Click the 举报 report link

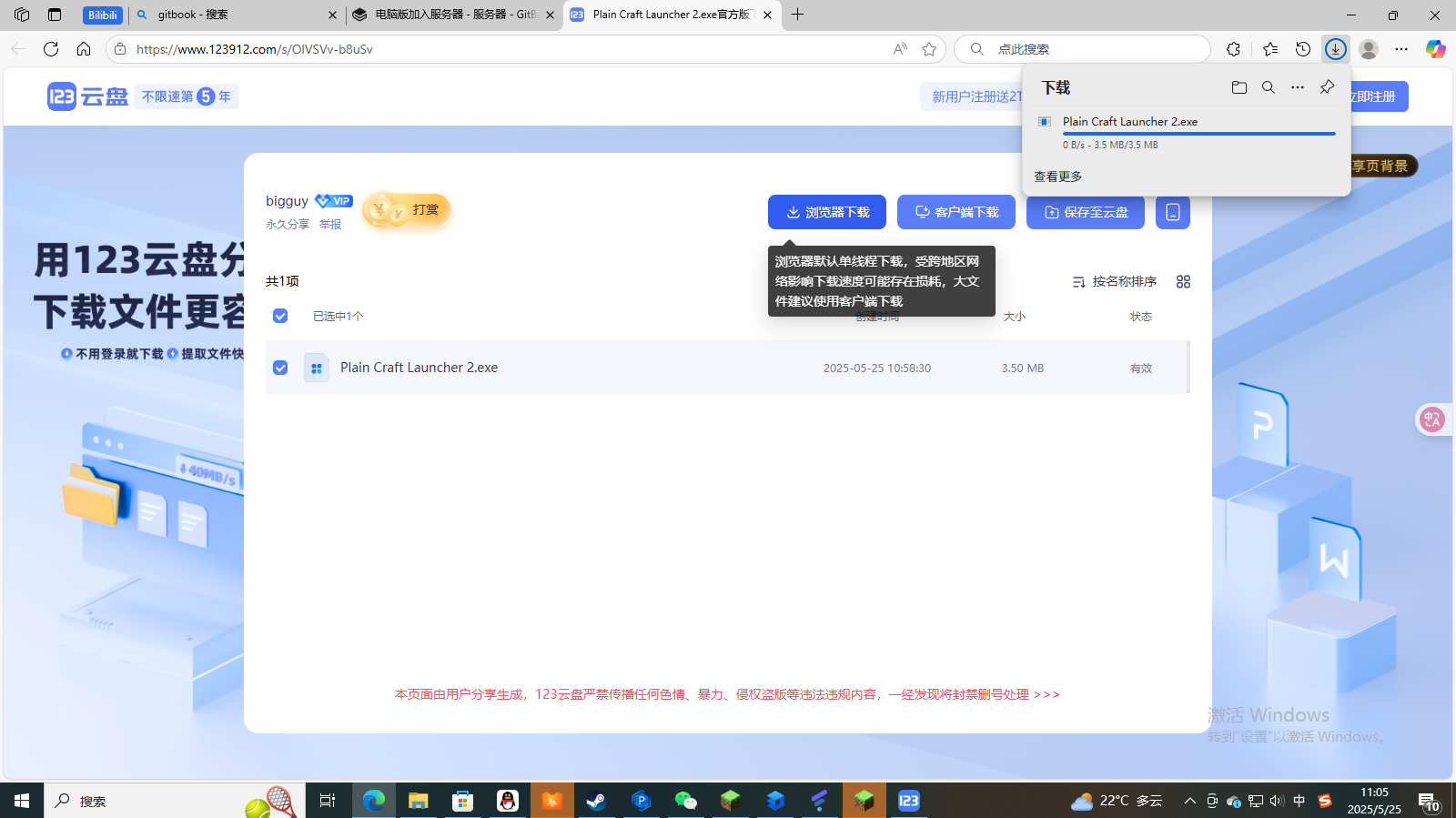pos(330,225)
